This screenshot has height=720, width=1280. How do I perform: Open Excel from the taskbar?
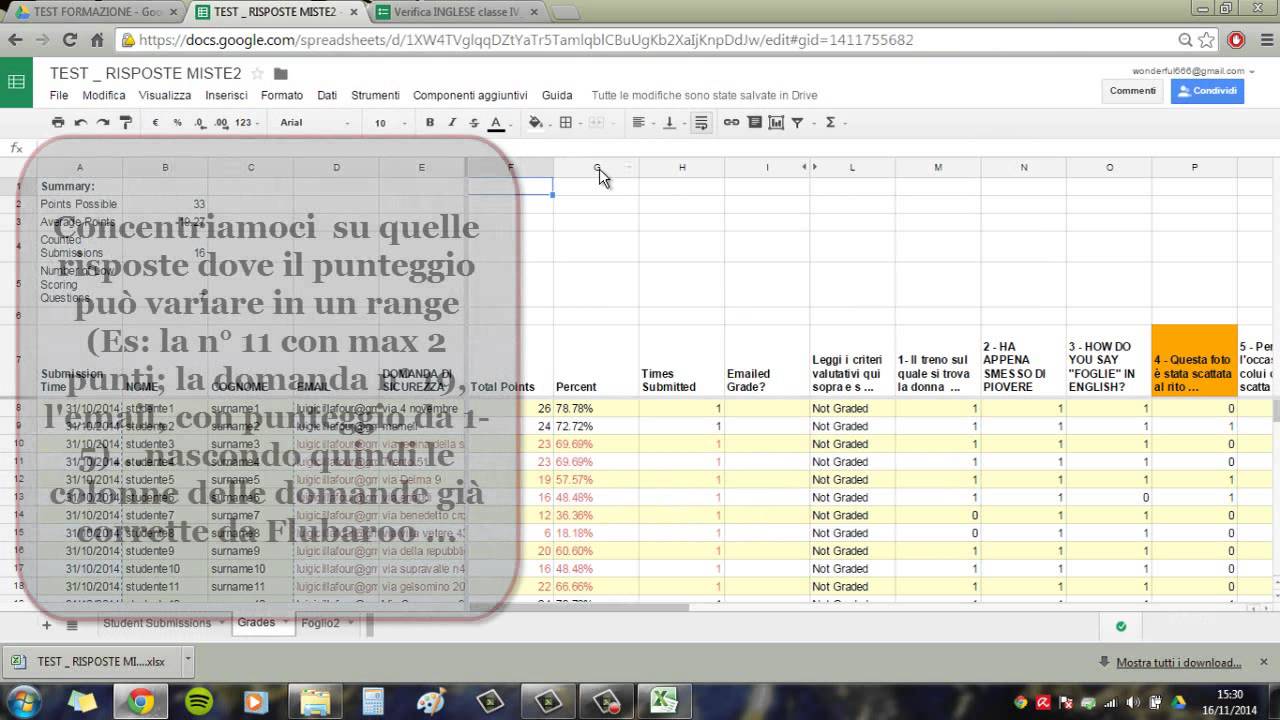coord(665,701)
